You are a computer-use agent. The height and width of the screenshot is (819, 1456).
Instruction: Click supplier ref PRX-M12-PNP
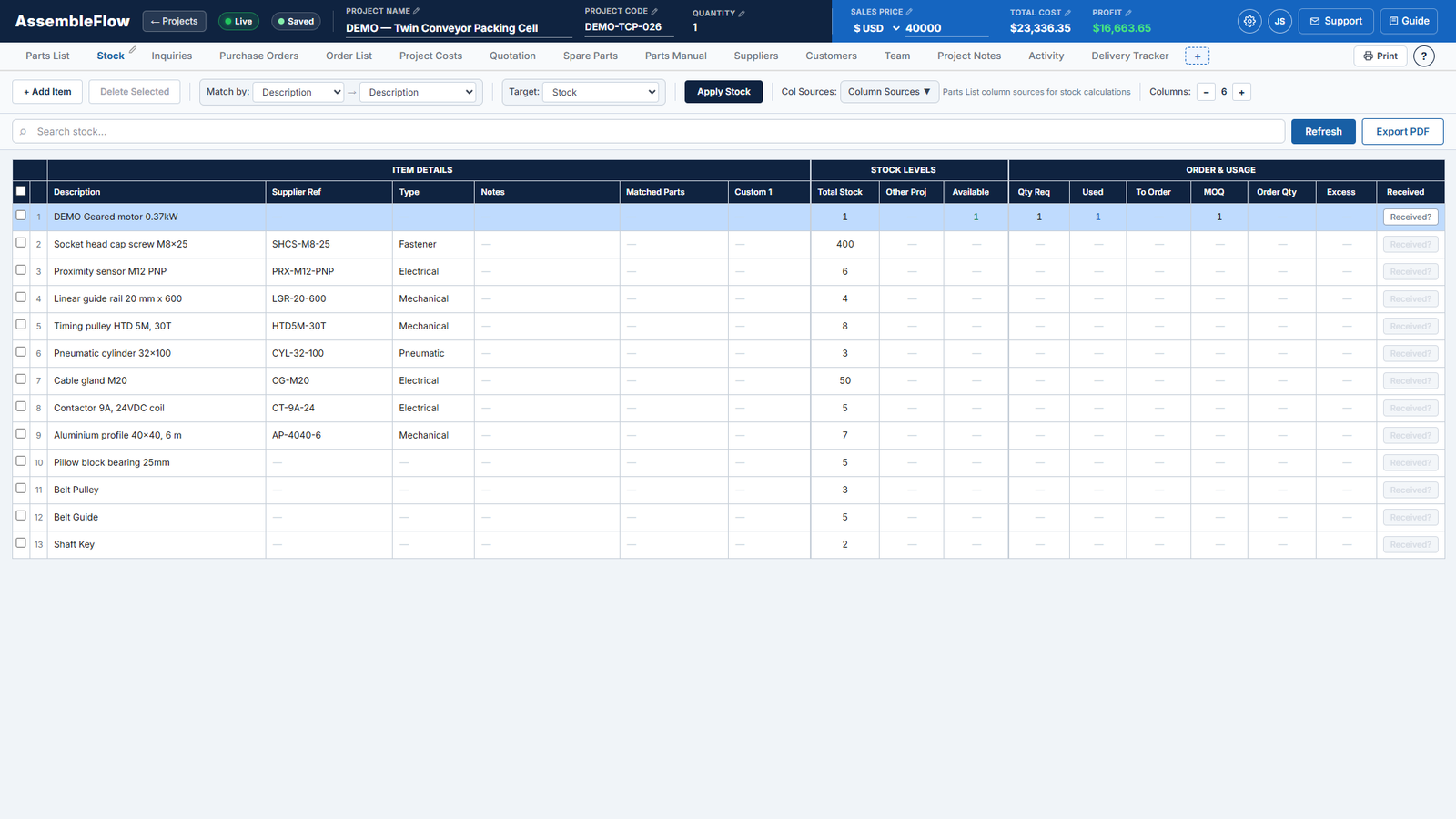tap(303, 271)
